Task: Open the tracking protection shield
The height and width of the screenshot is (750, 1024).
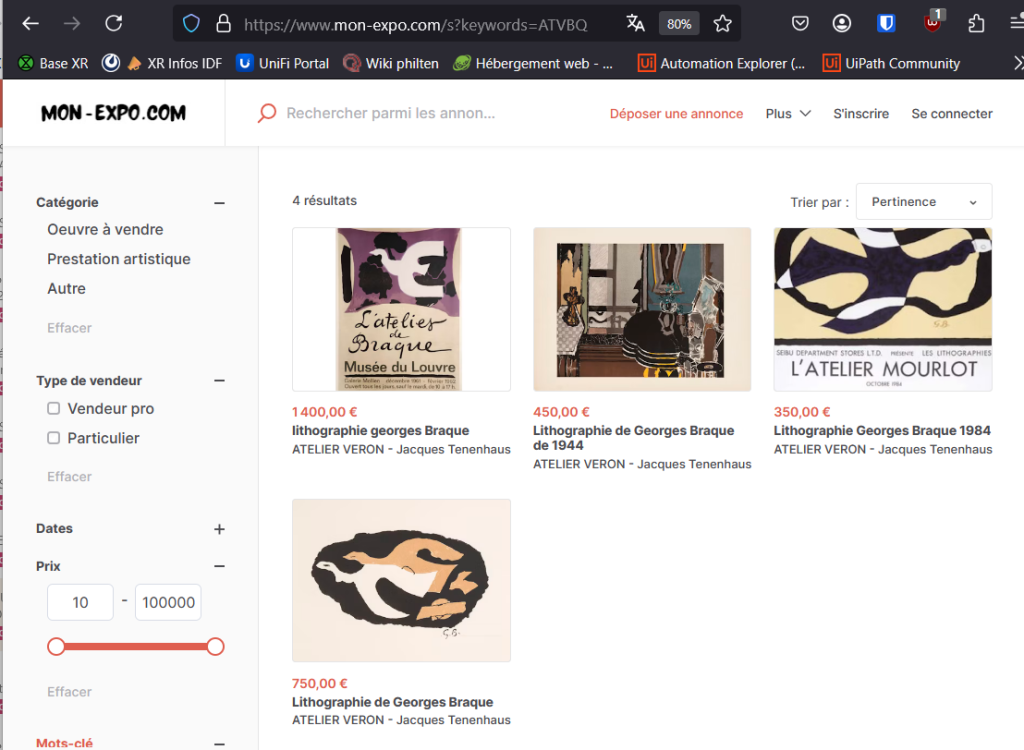Action: pos(191,24)
